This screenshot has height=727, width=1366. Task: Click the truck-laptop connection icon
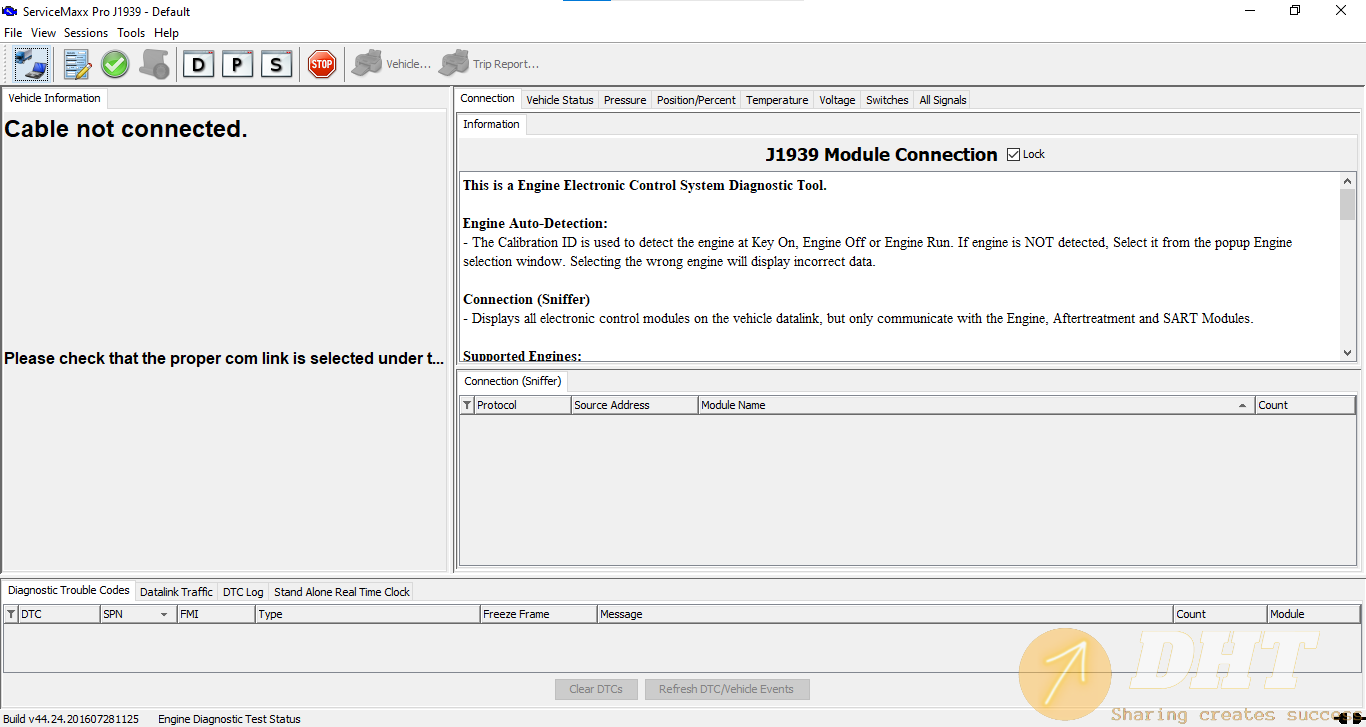[x=31, y=64]
